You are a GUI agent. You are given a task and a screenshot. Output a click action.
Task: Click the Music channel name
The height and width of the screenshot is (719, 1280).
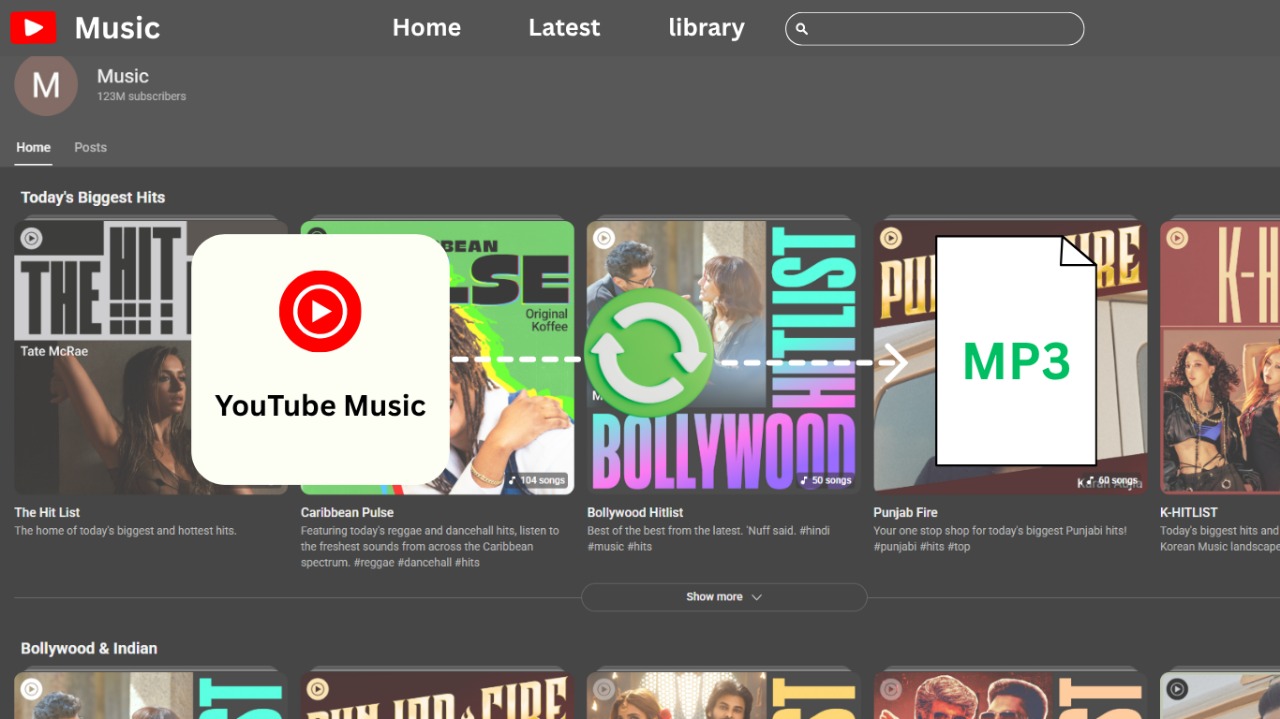tap(123, 76)
